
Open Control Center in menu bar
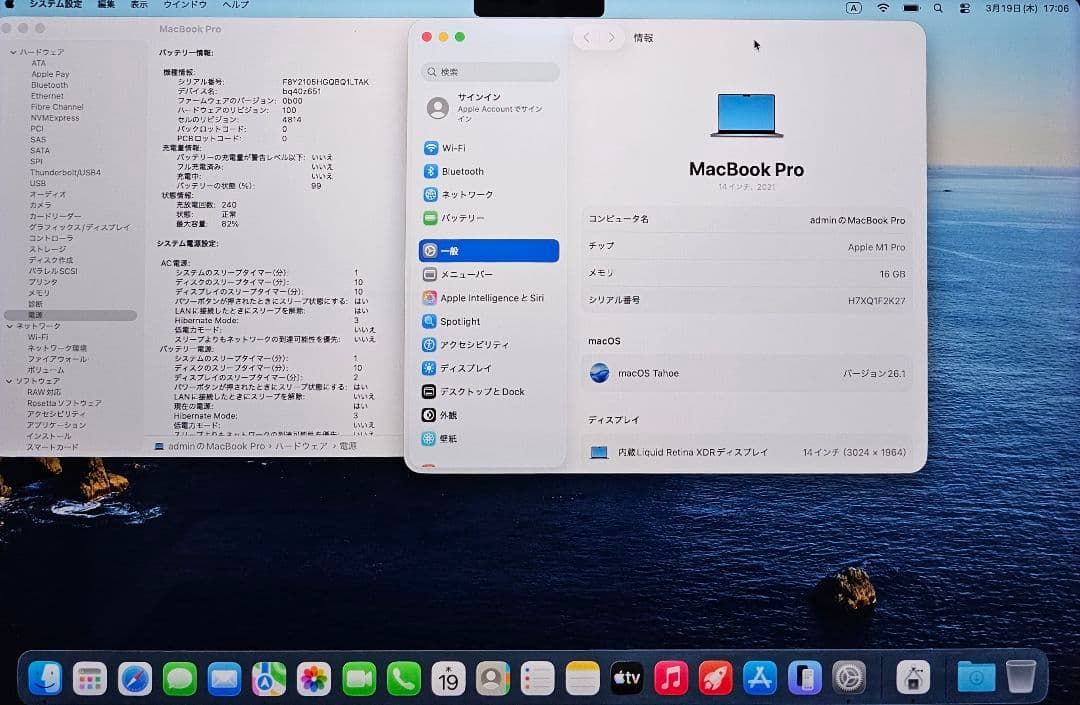(965, 8)
